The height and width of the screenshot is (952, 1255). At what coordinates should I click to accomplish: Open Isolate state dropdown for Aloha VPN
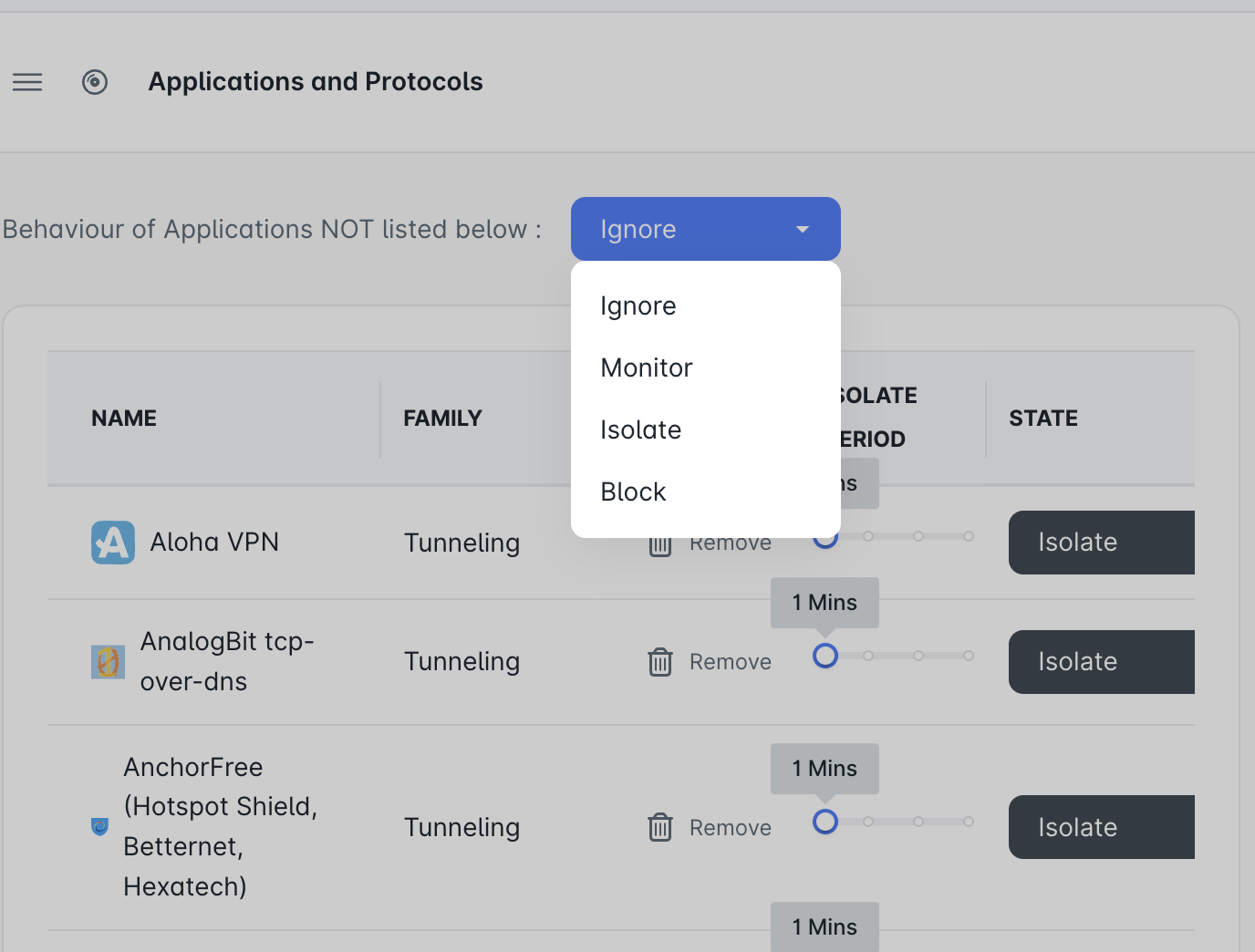[x=1102, y=543]
